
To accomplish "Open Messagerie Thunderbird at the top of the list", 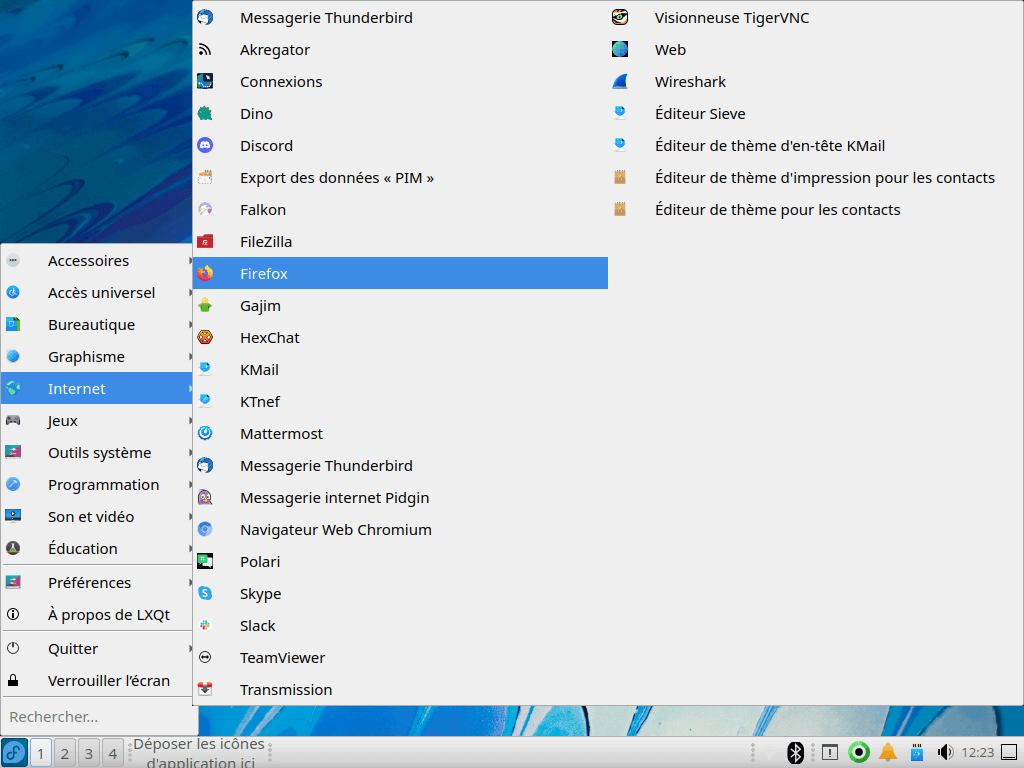I will click(400, 18).
